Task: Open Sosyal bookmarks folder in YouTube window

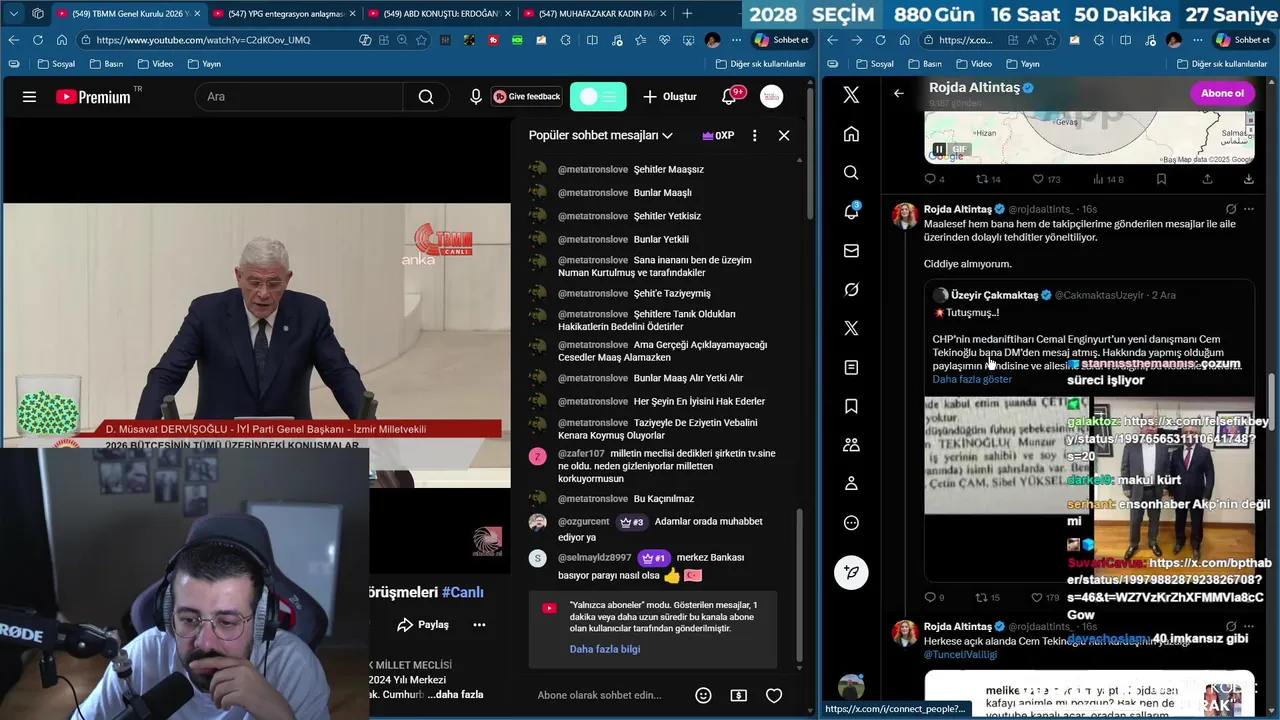Action: (56, 64)
